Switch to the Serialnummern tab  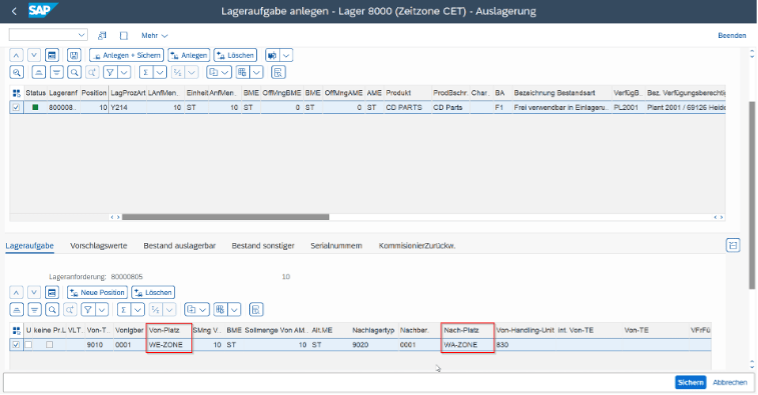point(336,246)
